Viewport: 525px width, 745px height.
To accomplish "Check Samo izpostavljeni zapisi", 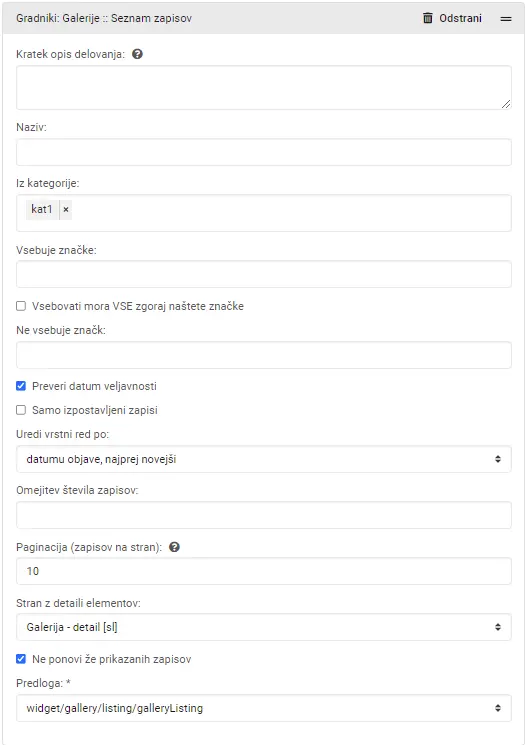I will 21,410.
